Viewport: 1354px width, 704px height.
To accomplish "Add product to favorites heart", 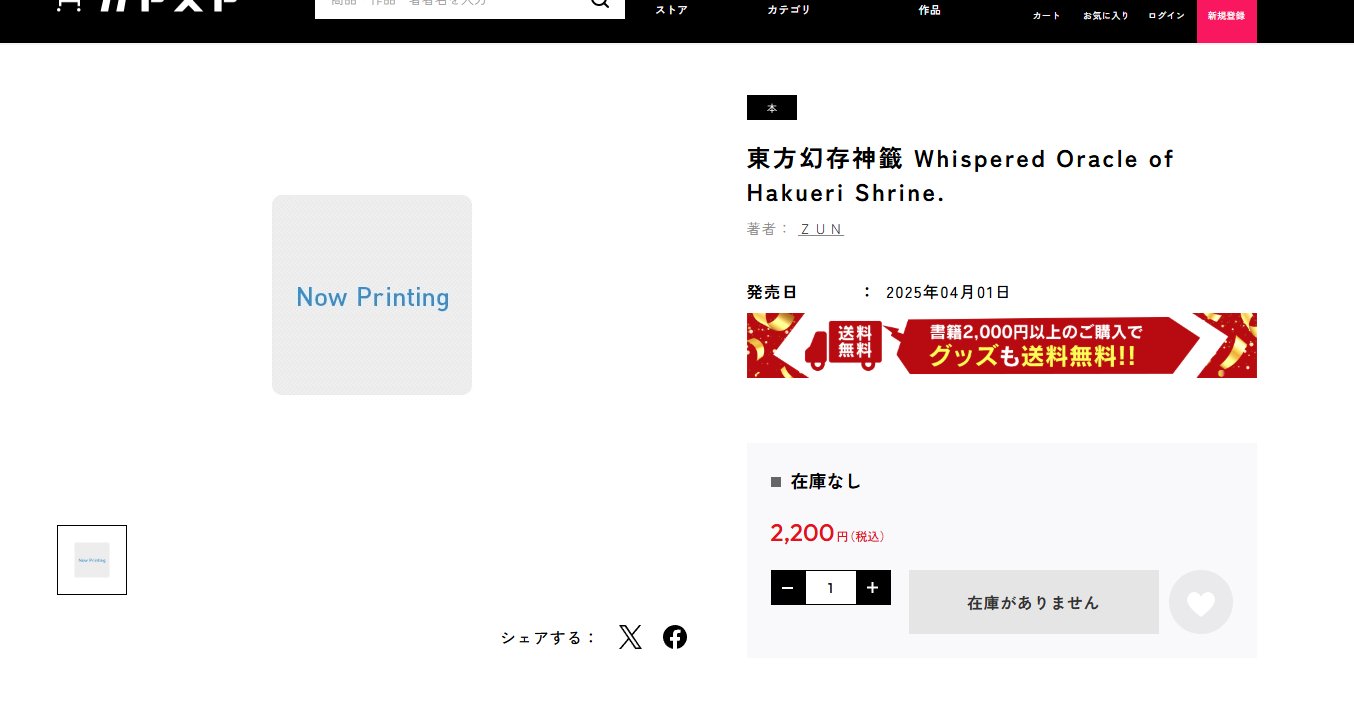I will click(x=1201, y=602).
